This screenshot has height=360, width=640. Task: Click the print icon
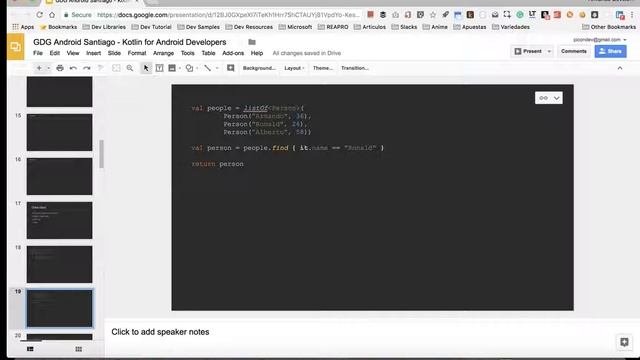point(60,68)
